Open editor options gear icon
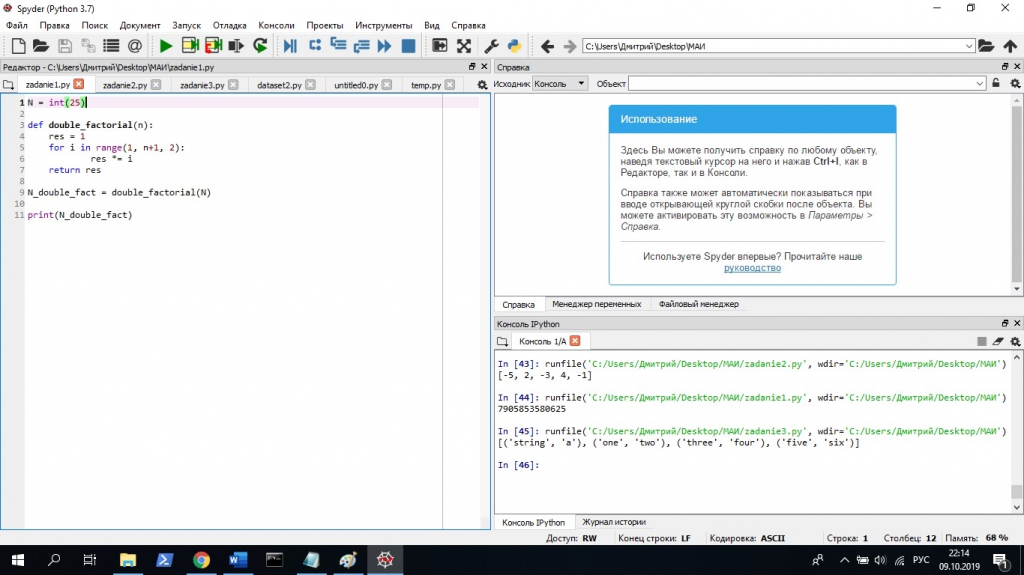Viewport: 1024px width, 575px height. [x=482, y=85]
